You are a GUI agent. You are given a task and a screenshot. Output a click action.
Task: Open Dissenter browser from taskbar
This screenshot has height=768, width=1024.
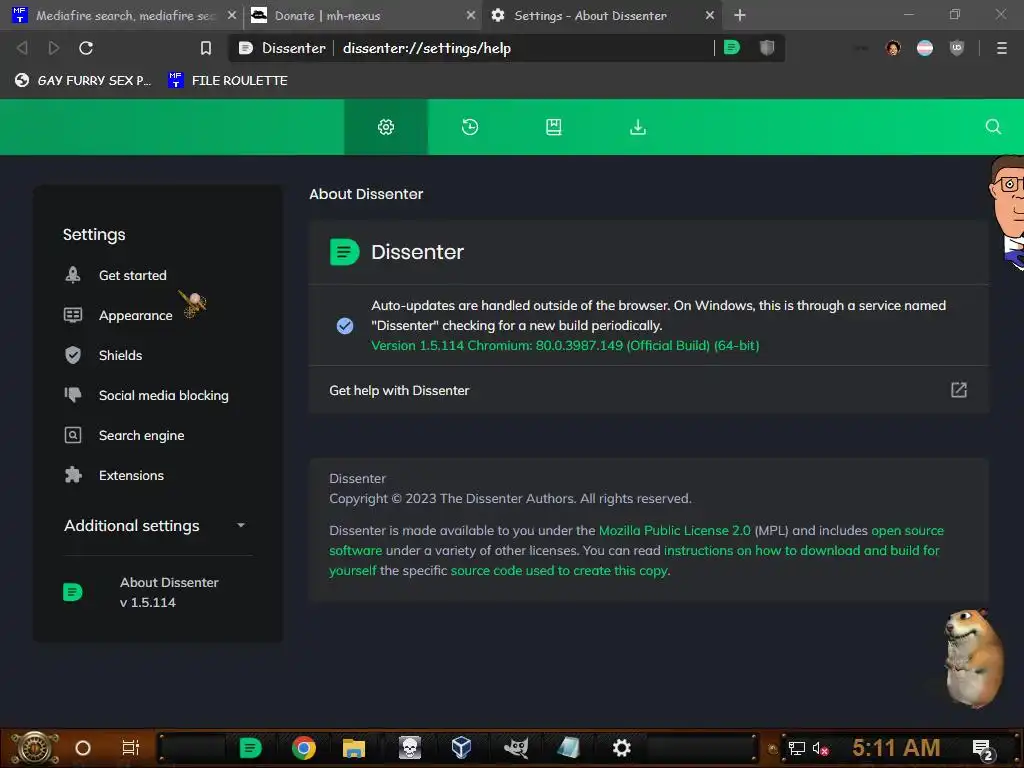pos(250,748)
